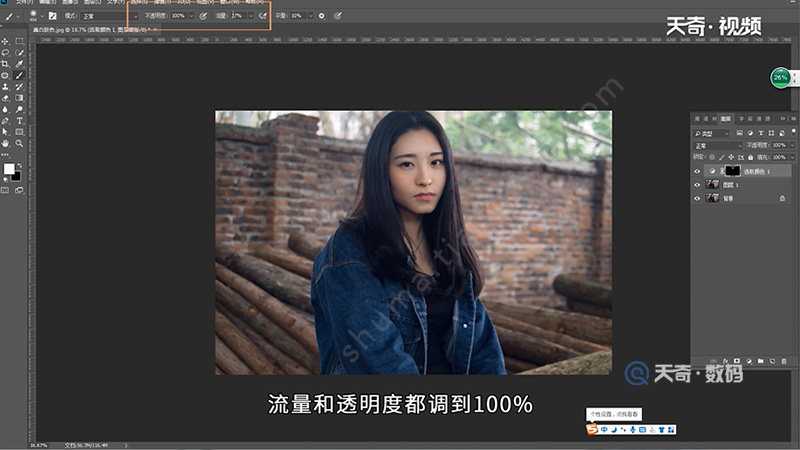Click the foreground color swatch
This screenshot has height=450, width=800.
coord(9,169)
